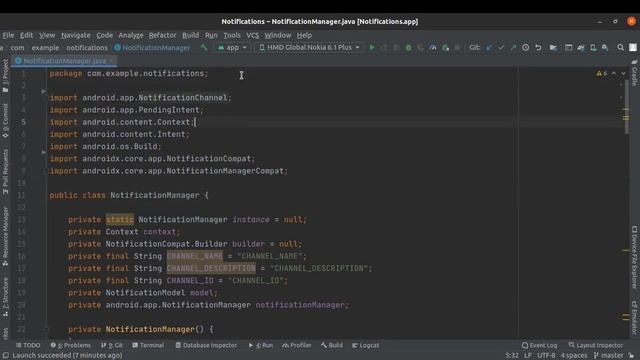Open the Refactor menu
The height and width of the screenshot is (360, 640).
[162, 35]
